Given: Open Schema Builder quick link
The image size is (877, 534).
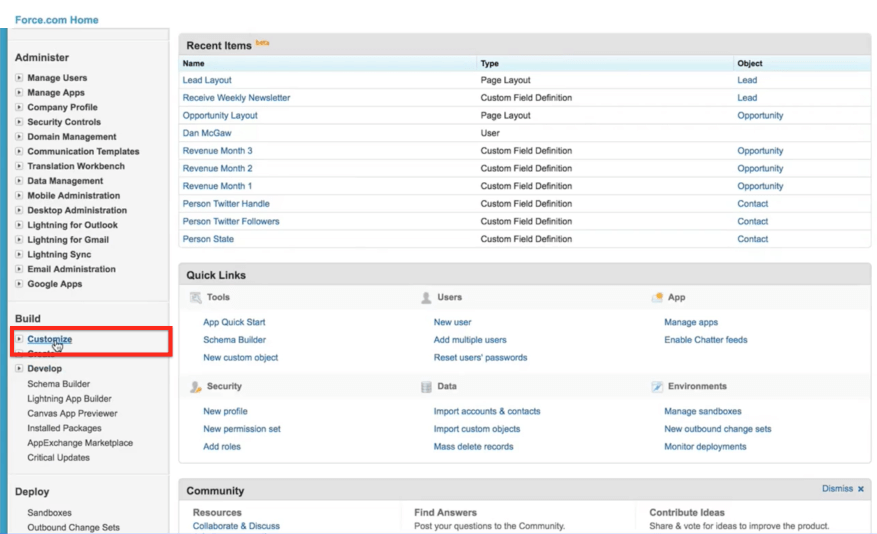Looking at the screenshot, I should point(234,340).
